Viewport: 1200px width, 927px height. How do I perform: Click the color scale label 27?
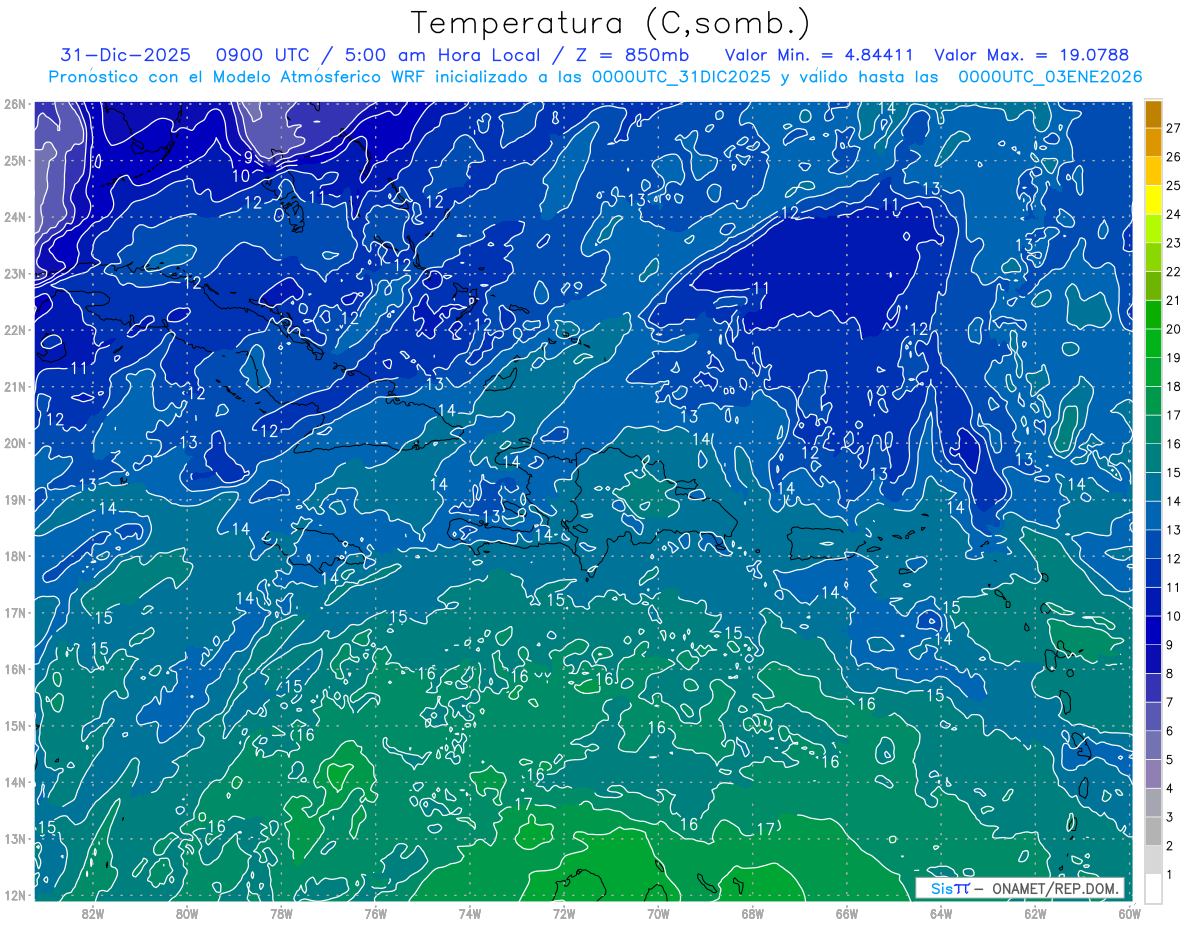click(1173, 128)
